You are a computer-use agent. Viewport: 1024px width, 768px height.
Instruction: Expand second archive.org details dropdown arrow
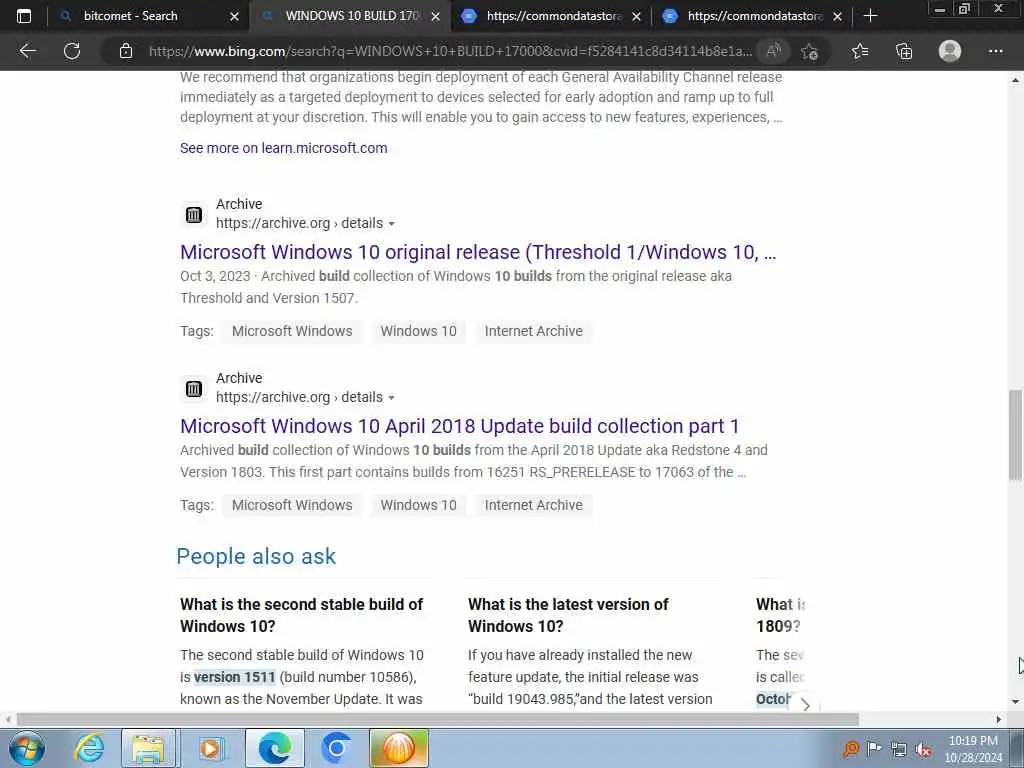point(391,398)
